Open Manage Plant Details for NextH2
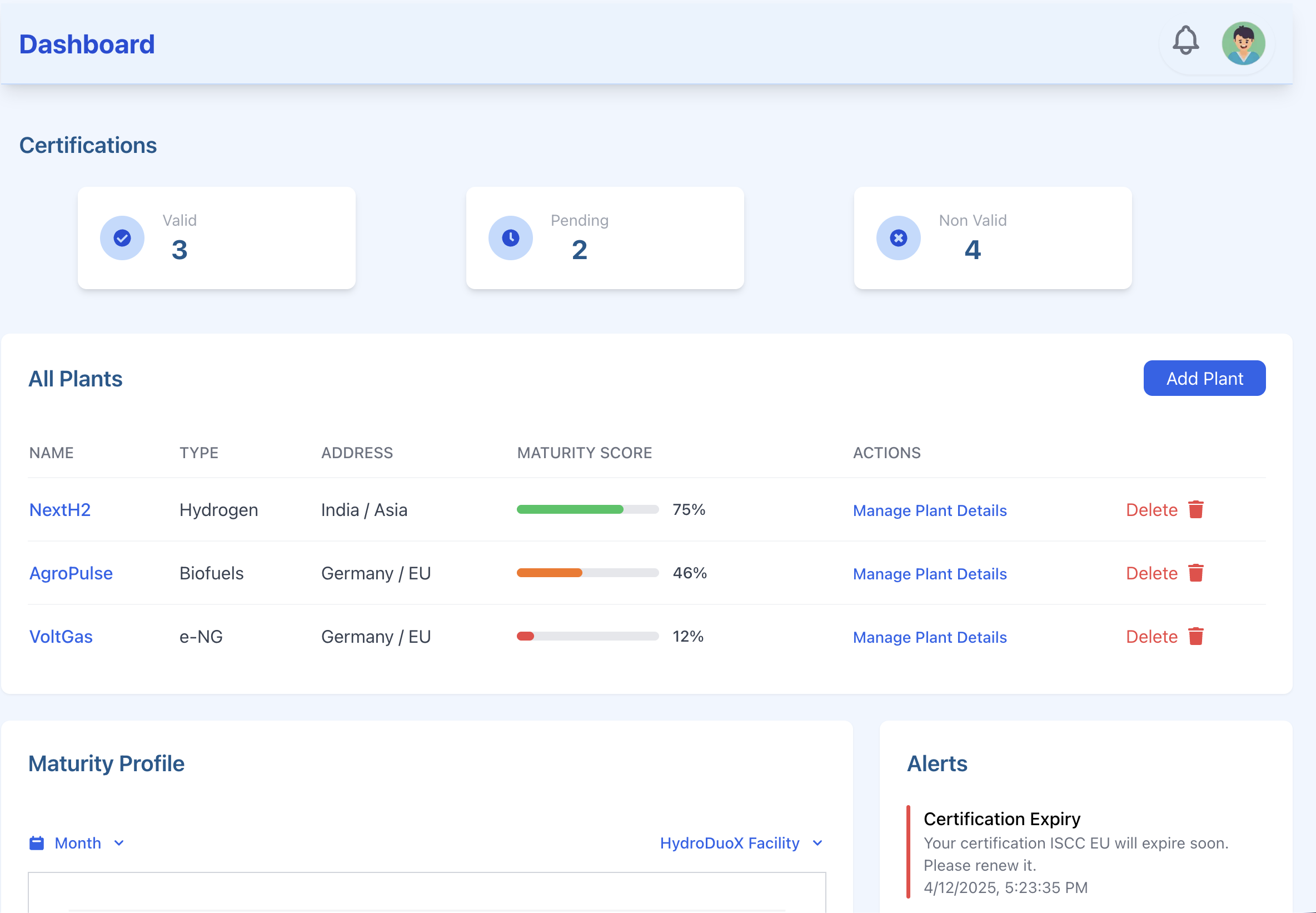 [930, 510]
